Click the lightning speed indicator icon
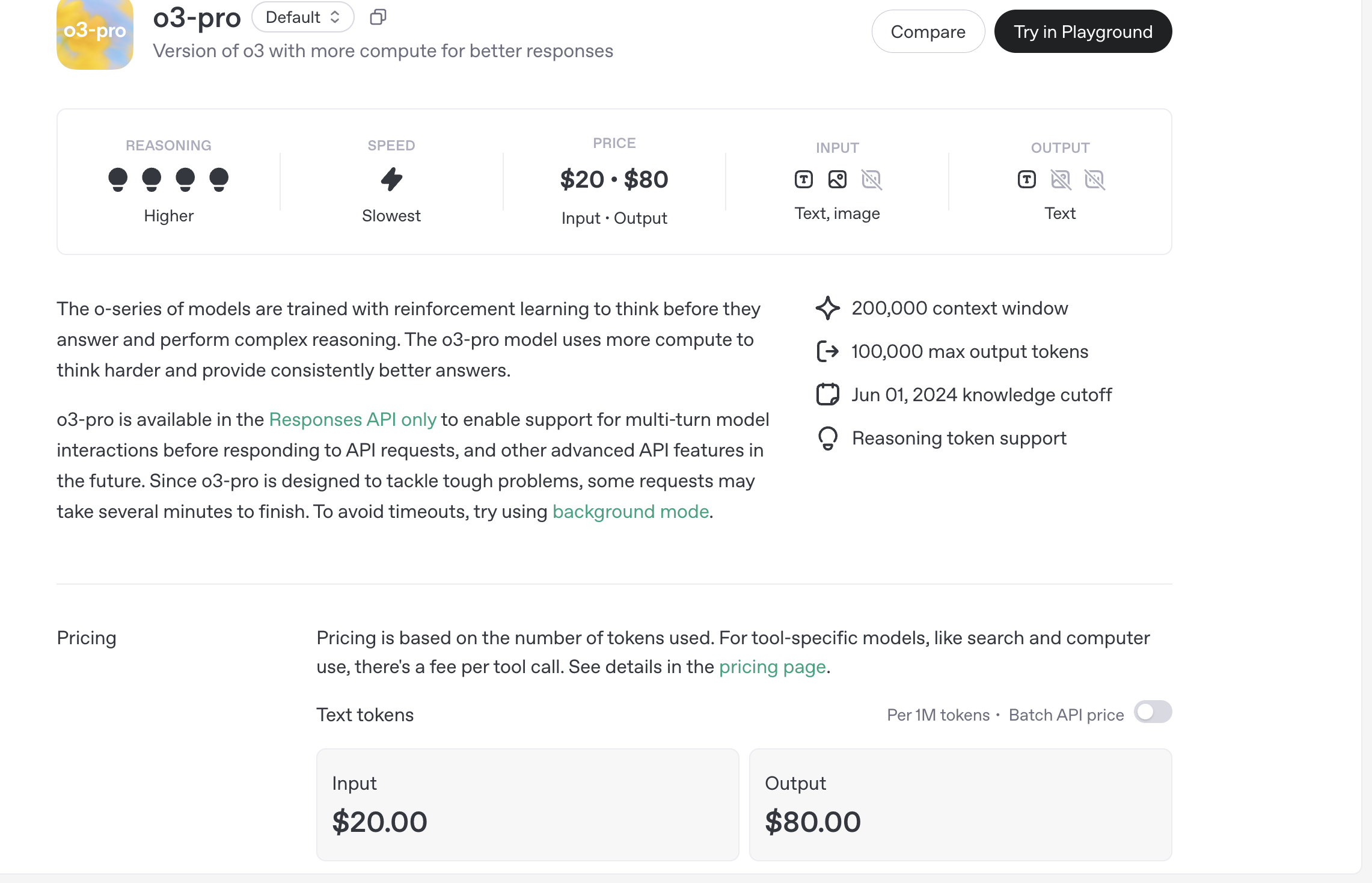1372x883 pixels. point(391,180)
